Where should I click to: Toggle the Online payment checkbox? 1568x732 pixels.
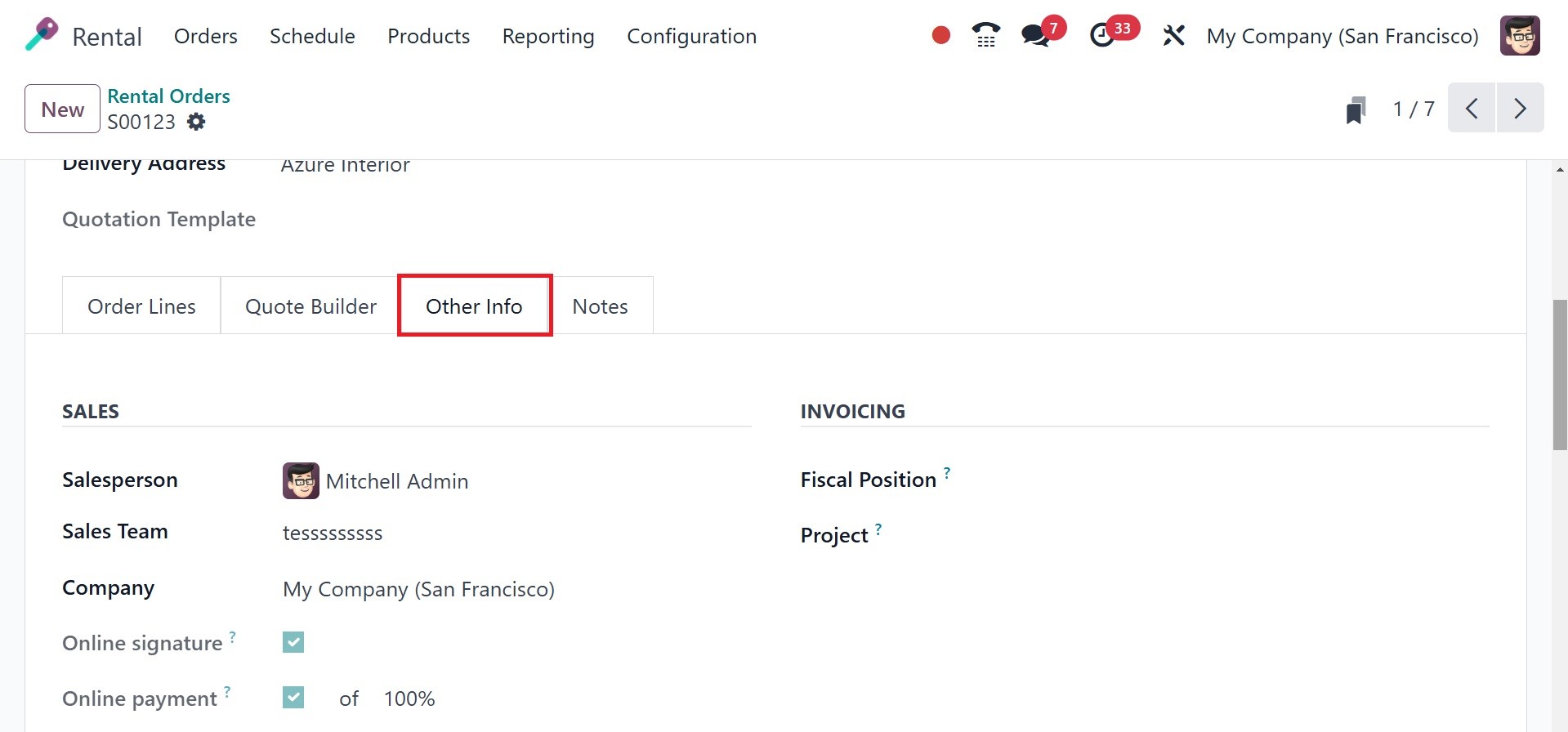[x=293, y=698]
